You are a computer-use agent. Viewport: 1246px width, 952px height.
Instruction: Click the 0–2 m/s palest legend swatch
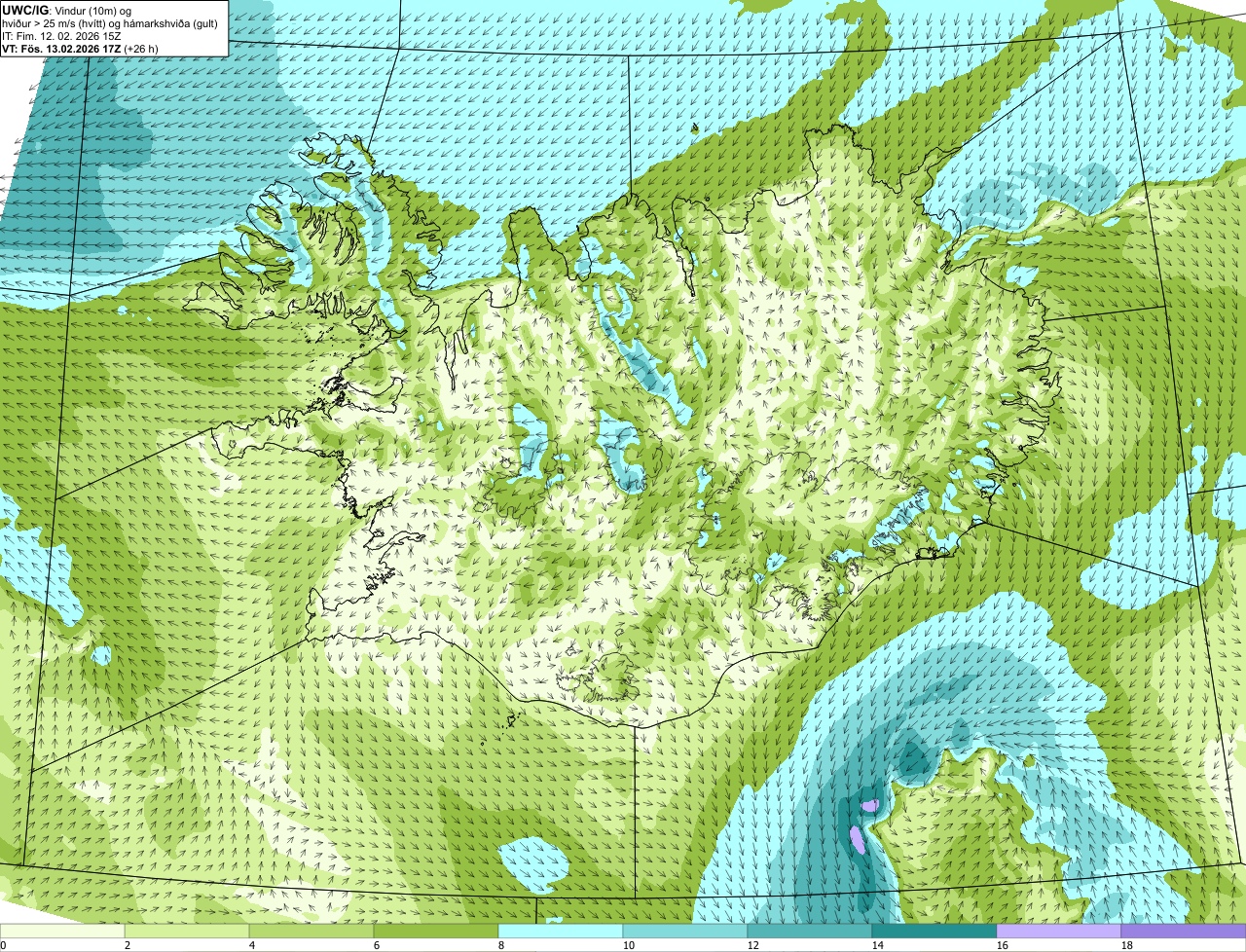click(x=62, y=932)
